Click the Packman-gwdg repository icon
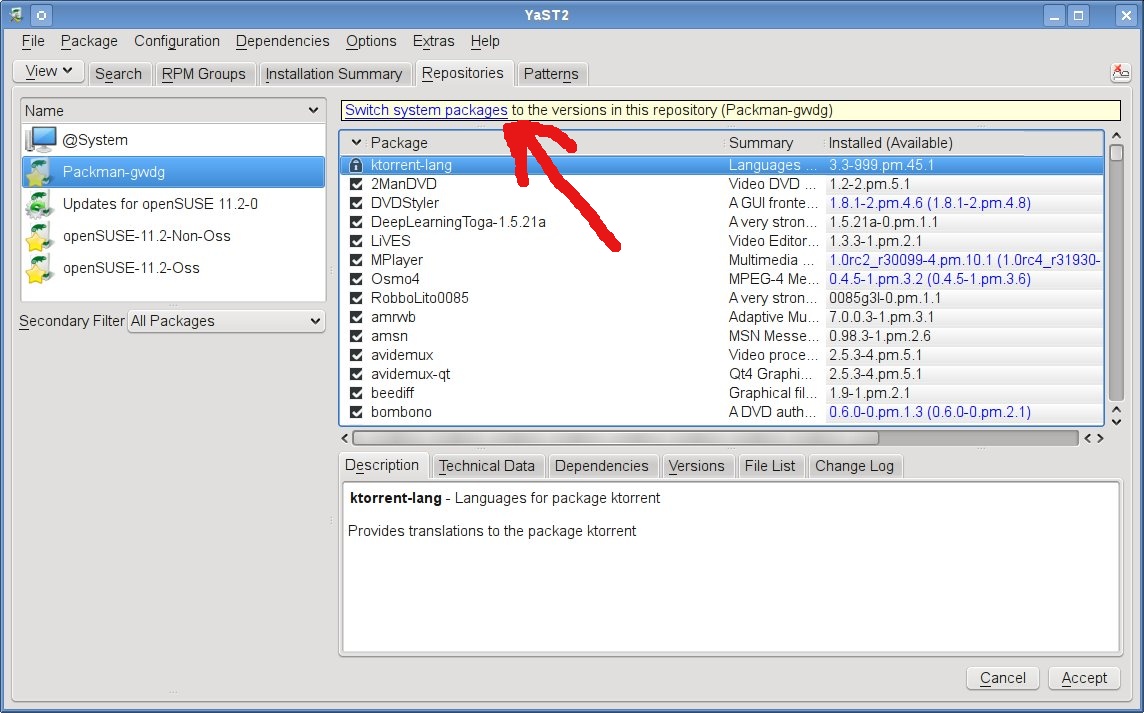Viewport: 1144px width, 713px height. pyautogui.click(x=39, y=172)
